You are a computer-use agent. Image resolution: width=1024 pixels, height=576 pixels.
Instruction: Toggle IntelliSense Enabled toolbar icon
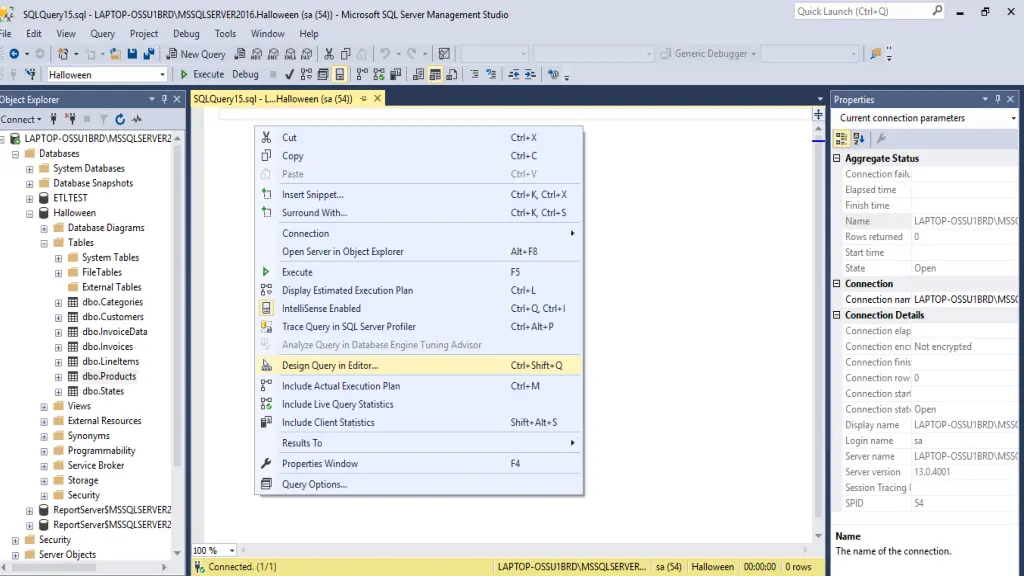coord(340,74)
